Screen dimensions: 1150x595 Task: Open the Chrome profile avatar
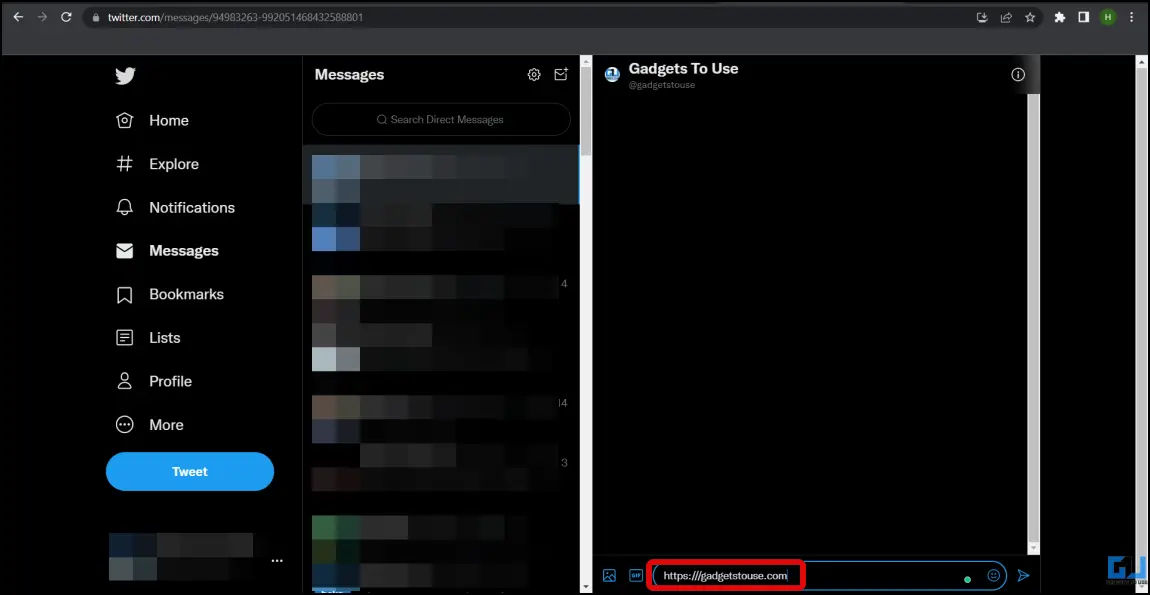coord(1107,18)
